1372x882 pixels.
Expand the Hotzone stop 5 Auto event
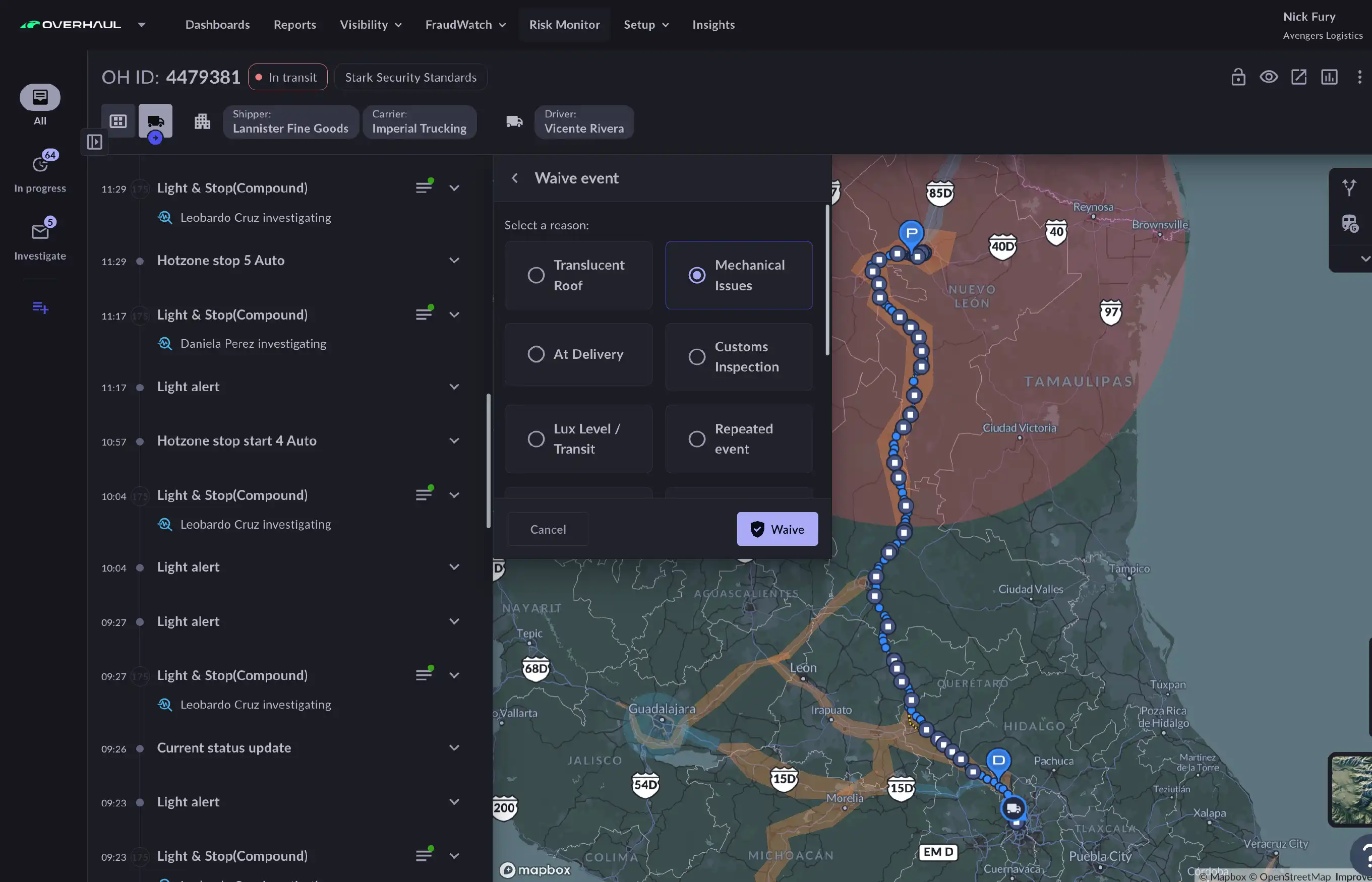[x=454, y=261]
